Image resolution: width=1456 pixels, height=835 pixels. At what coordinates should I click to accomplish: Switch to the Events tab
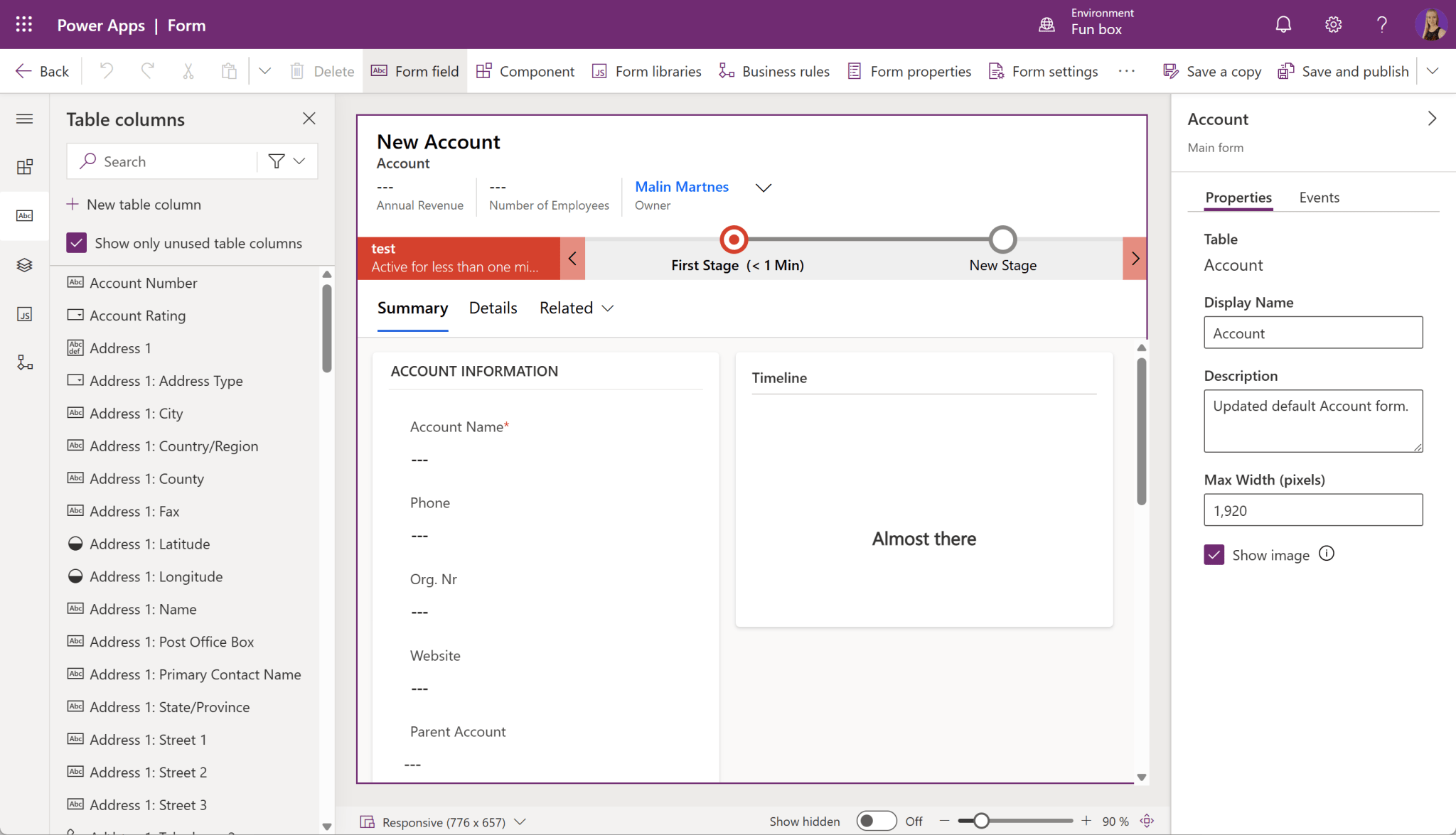(x=1319, y=198)
